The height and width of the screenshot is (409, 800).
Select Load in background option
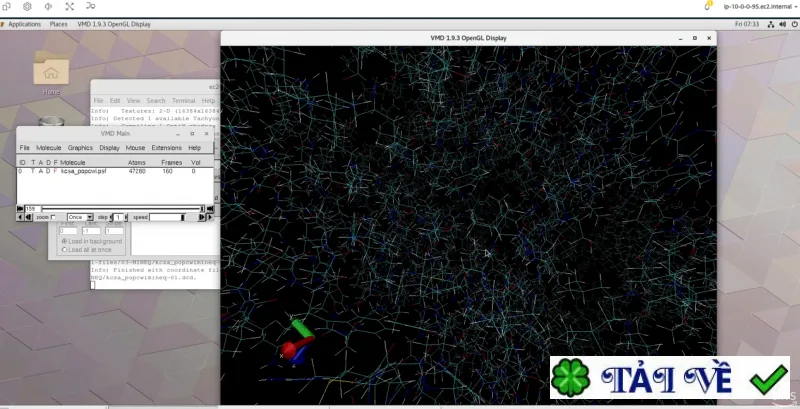point(64,241)
